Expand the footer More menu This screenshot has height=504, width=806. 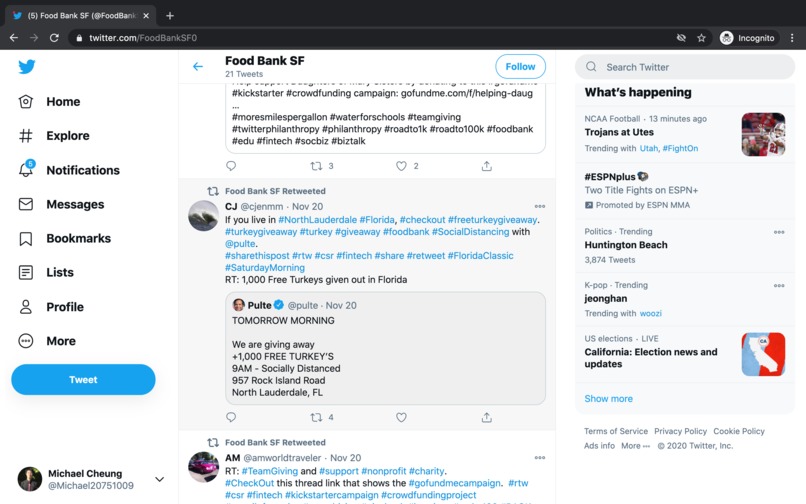click(x=635, y=446)
